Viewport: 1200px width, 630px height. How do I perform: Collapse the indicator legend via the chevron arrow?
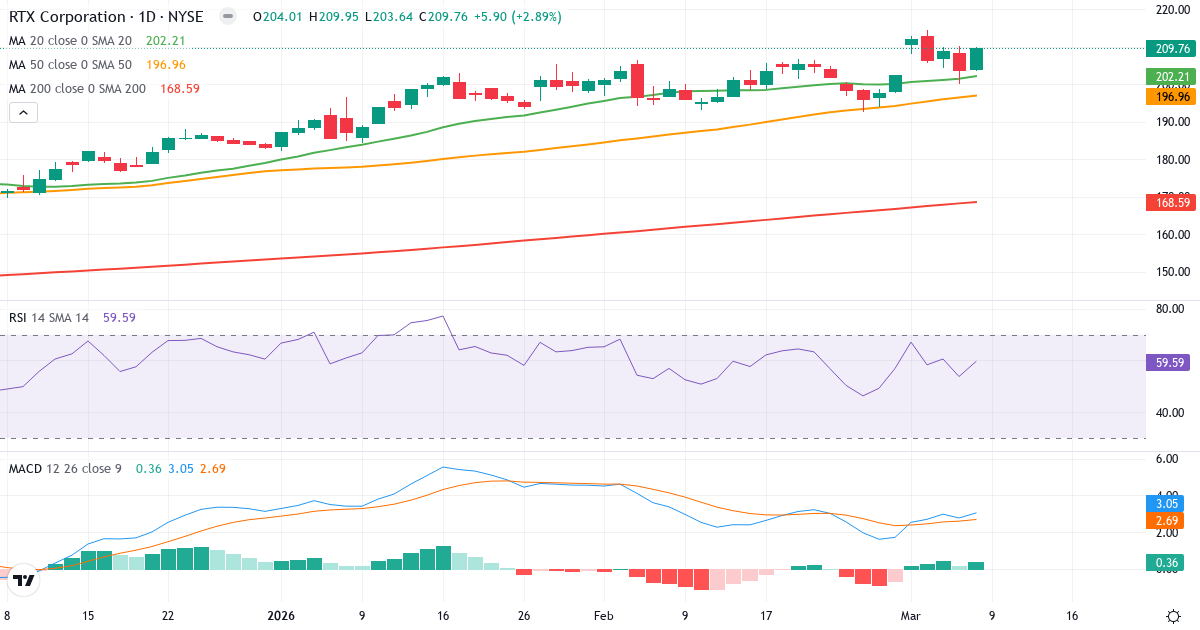click(x=22, y=112)
